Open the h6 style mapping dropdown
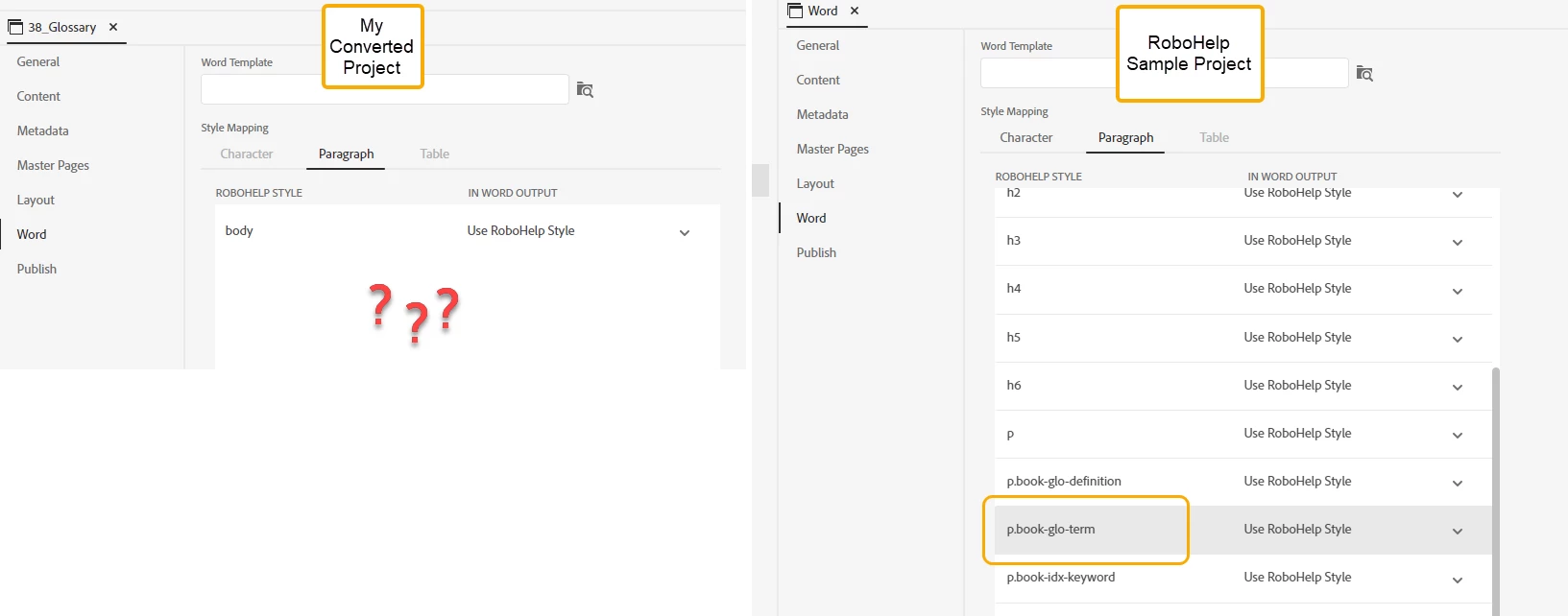Viewport: 1568px width, 616px height. tap(1458, 387)
